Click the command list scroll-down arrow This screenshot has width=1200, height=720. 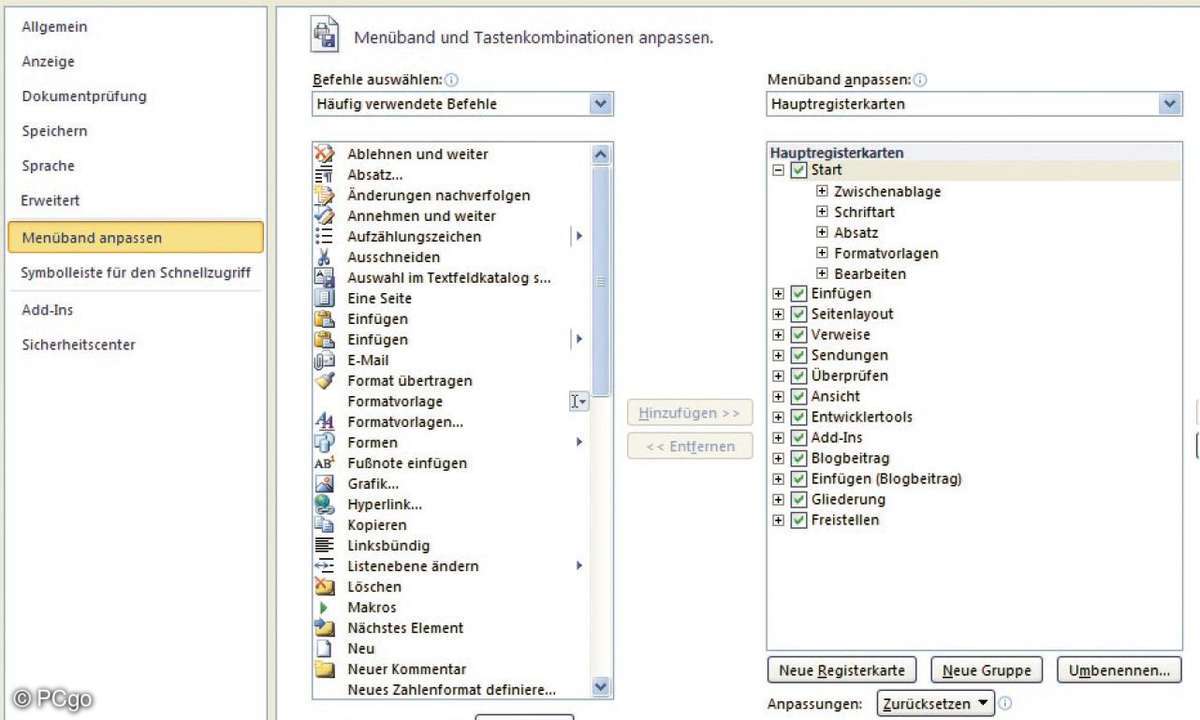(x=601, y=687)
